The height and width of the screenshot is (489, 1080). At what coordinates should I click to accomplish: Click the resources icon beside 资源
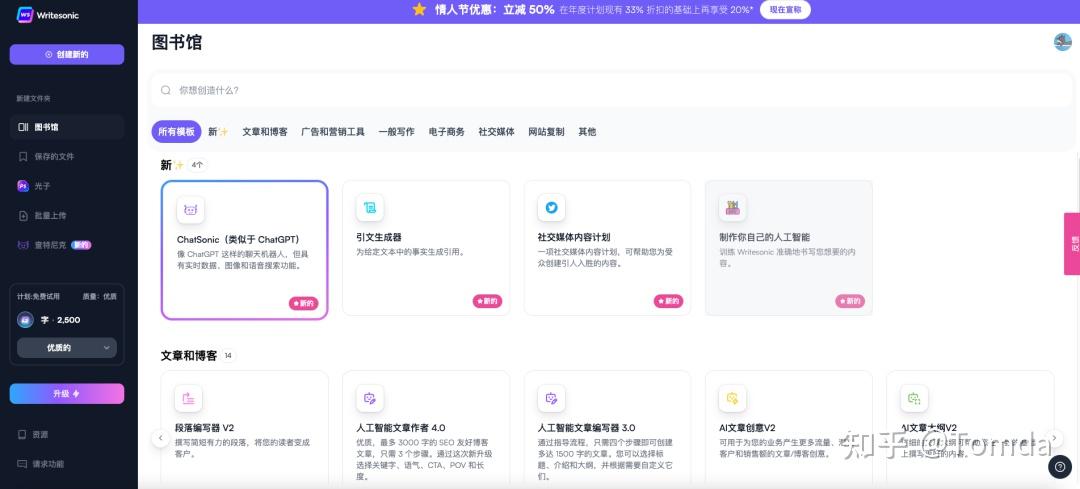tap(22, 435)
